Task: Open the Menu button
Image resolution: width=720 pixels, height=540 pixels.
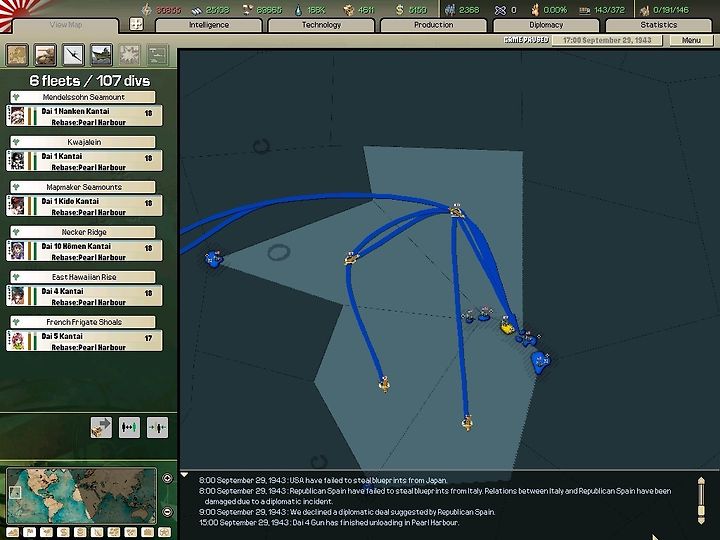Action: [x=691, y=40]
